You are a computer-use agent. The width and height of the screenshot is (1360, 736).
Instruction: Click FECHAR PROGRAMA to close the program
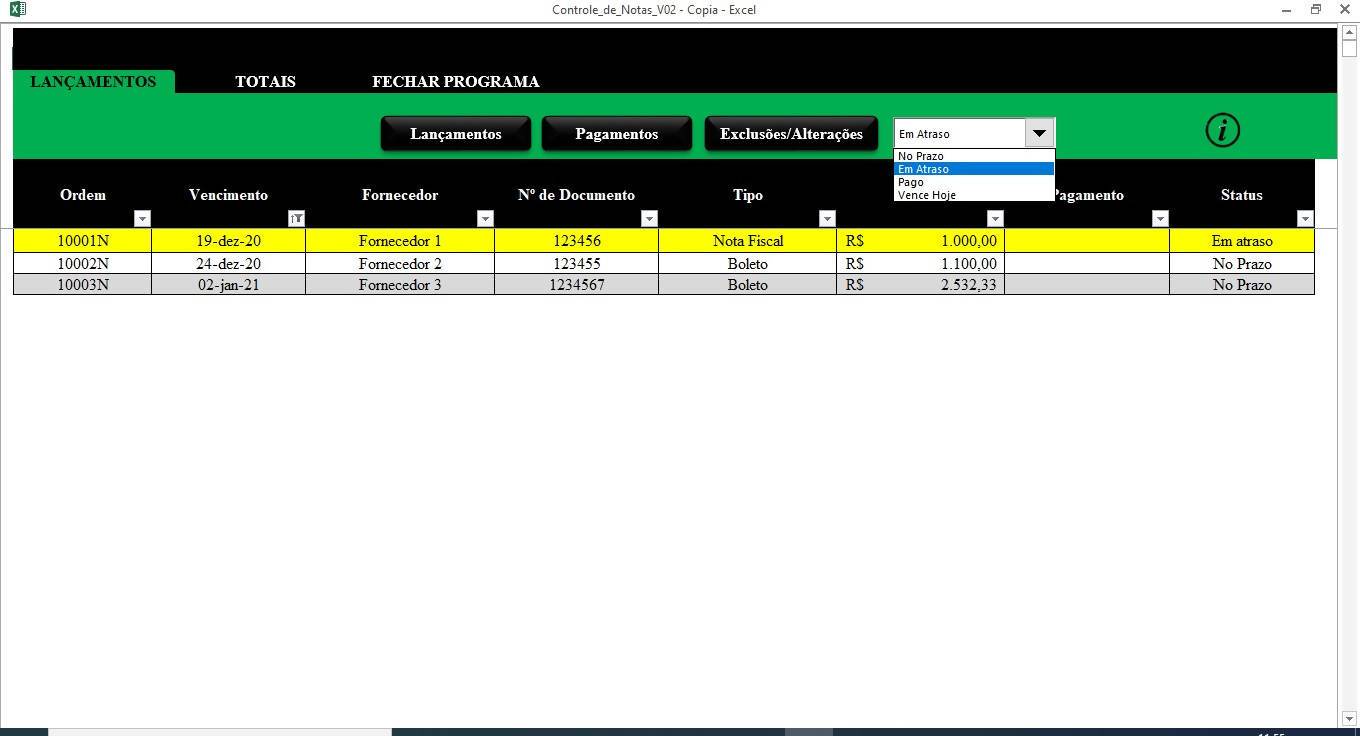click(455, 81)
